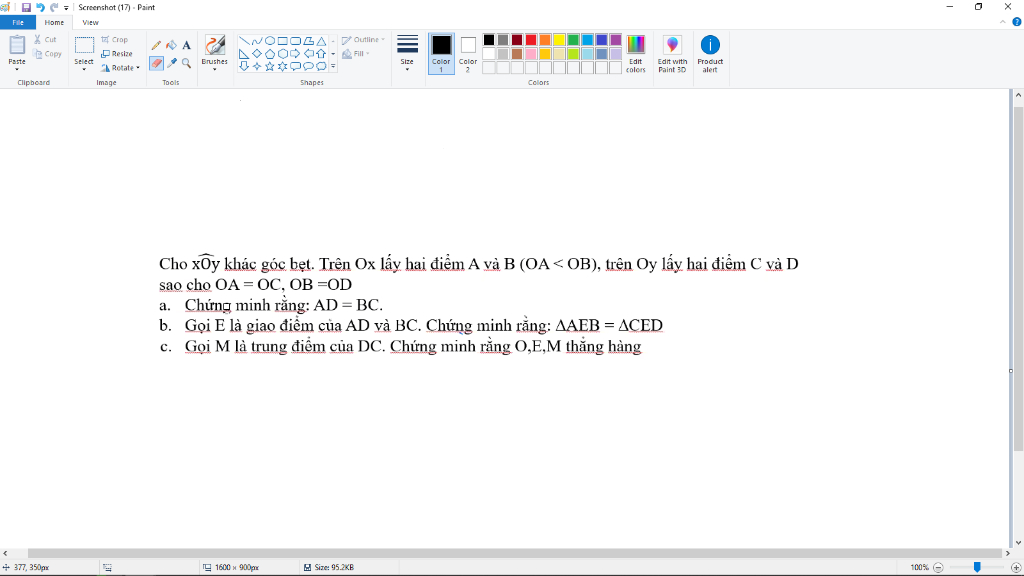Click the zoom slider handle
This screenshot has height=576, width=1024.
point(977,568)
